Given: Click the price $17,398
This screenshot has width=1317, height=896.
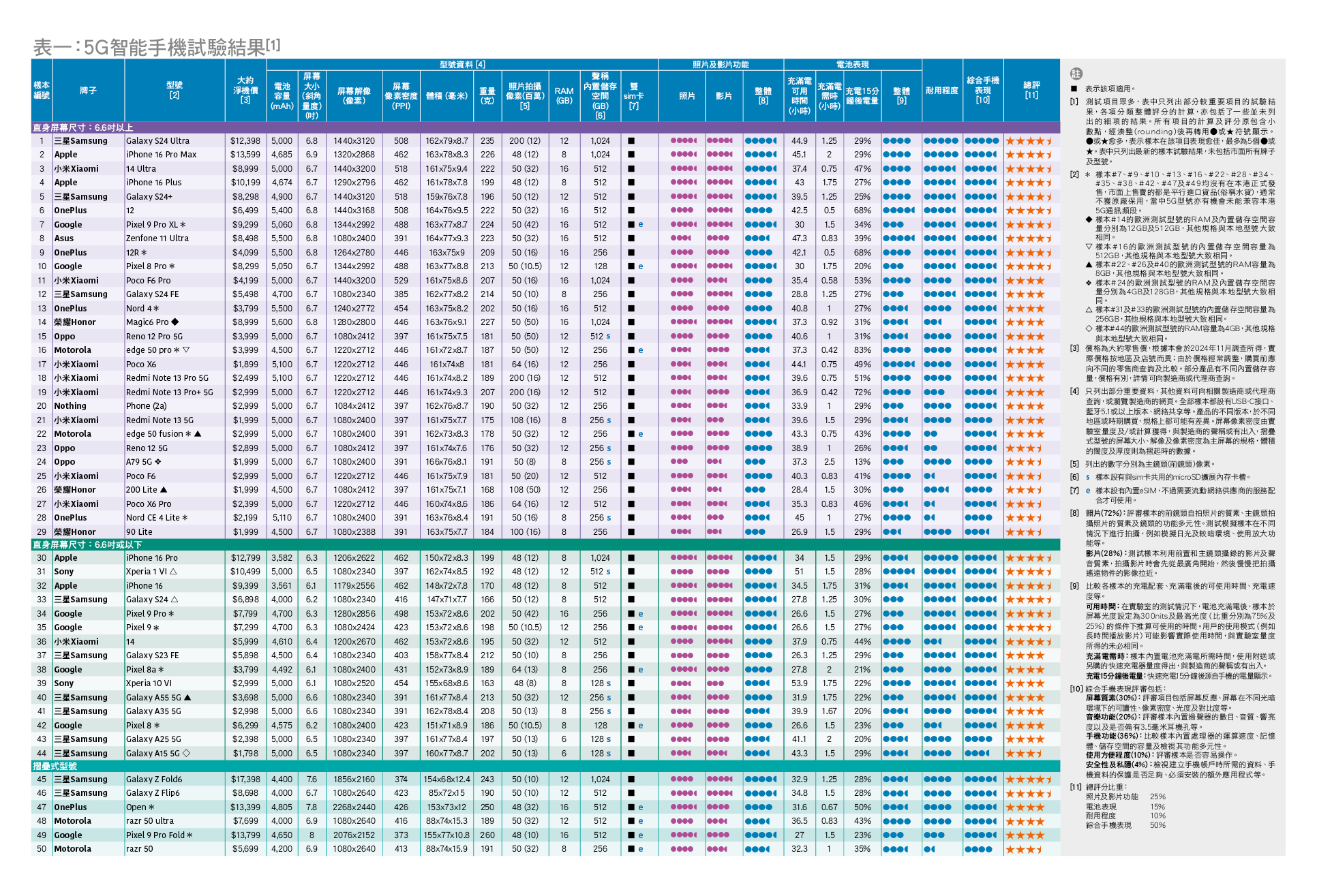Looking at the screenshot, I should (x=245, y=779).
